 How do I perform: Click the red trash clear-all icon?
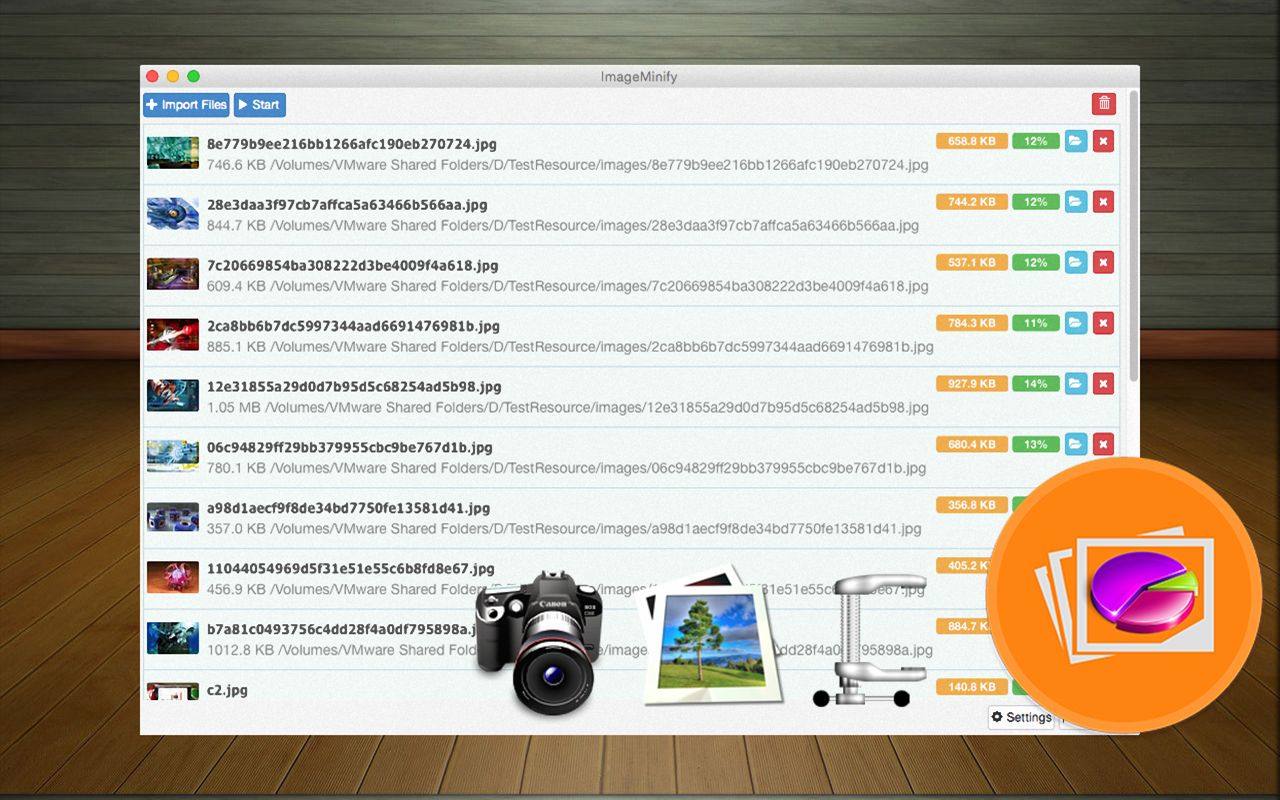(1104, 103)
